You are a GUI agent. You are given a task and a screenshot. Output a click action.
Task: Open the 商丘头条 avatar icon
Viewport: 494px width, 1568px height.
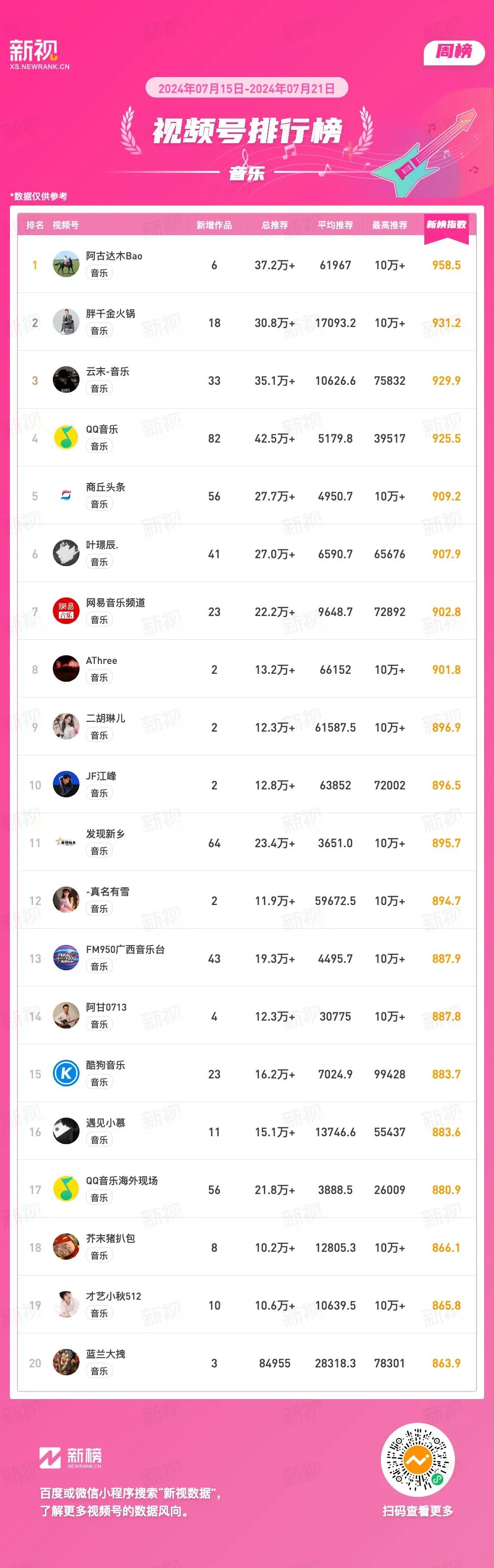[66, 495]
